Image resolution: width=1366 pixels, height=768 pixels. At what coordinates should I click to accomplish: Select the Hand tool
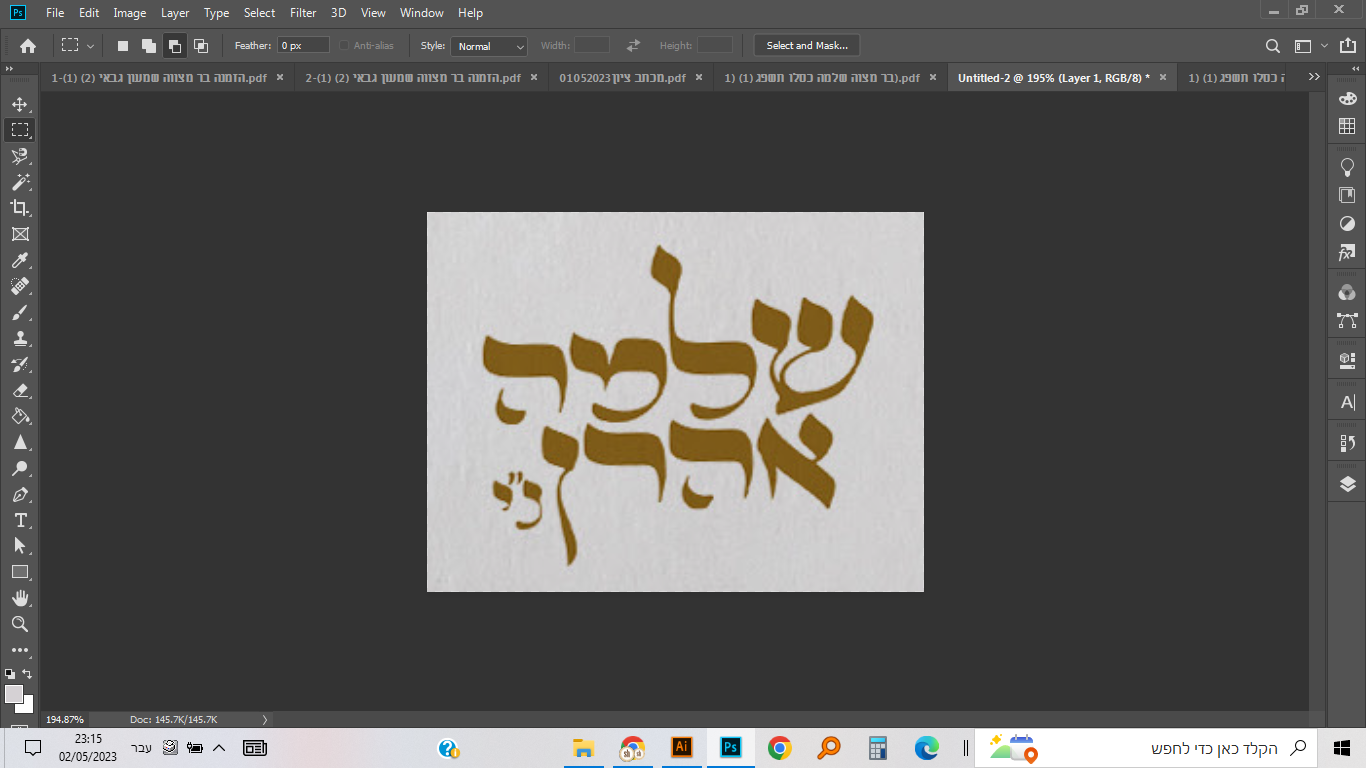coord(20,598)
